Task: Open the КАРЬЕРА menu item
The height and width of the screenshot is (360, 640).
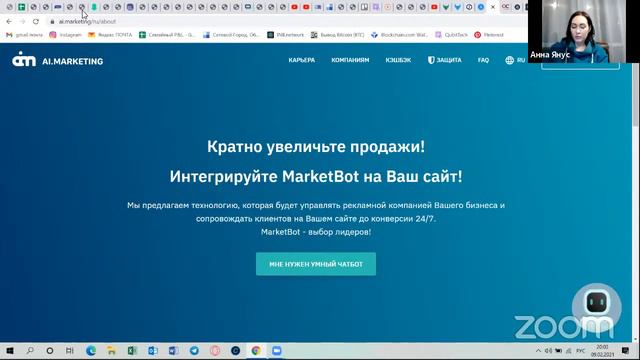Action: pos(302,60)
